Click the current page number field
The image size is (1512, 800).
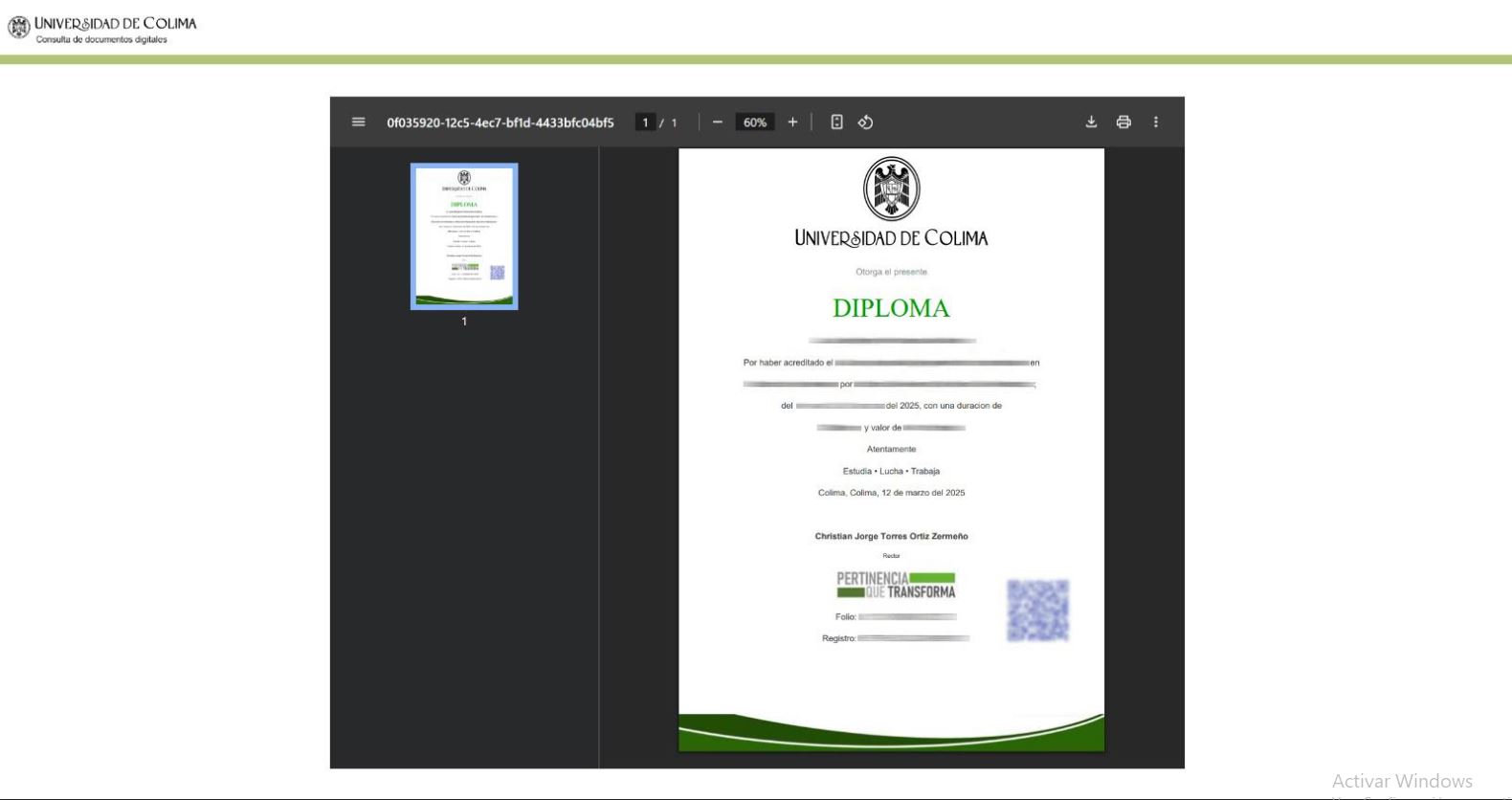(x=646, y=122)
